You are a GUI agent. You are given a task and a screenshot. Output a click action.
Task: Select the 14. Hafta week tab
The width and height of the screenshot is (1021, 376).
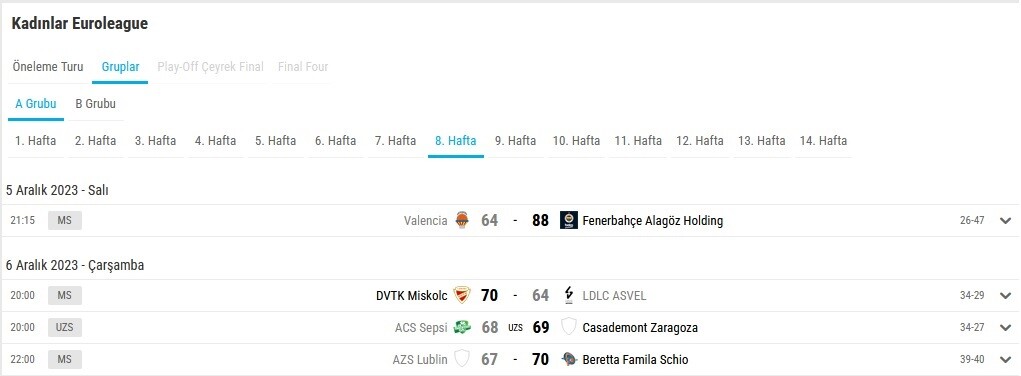[823, 141]
